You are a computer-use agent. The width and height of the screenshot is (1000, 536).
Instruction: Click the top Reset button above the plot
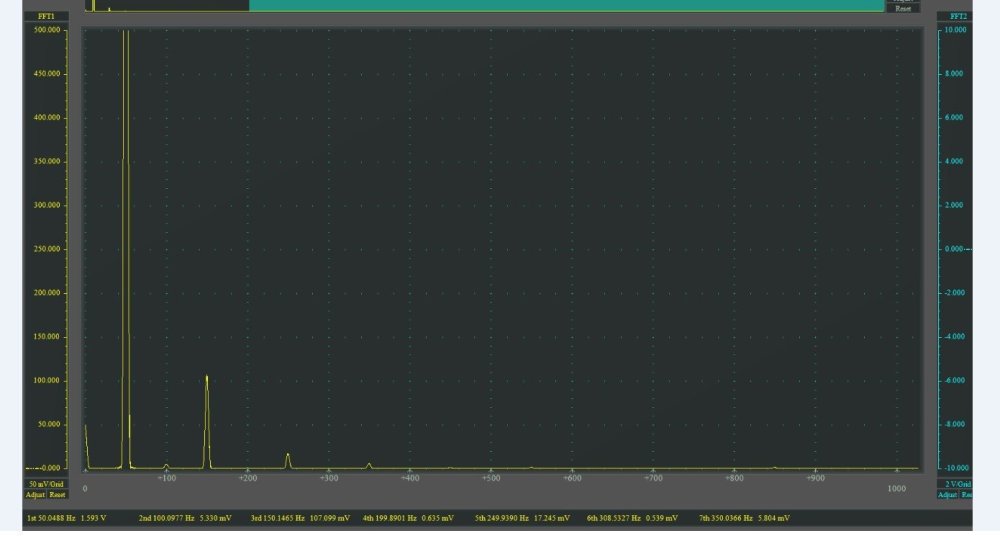pyautogui.click(x=902, y=8)
